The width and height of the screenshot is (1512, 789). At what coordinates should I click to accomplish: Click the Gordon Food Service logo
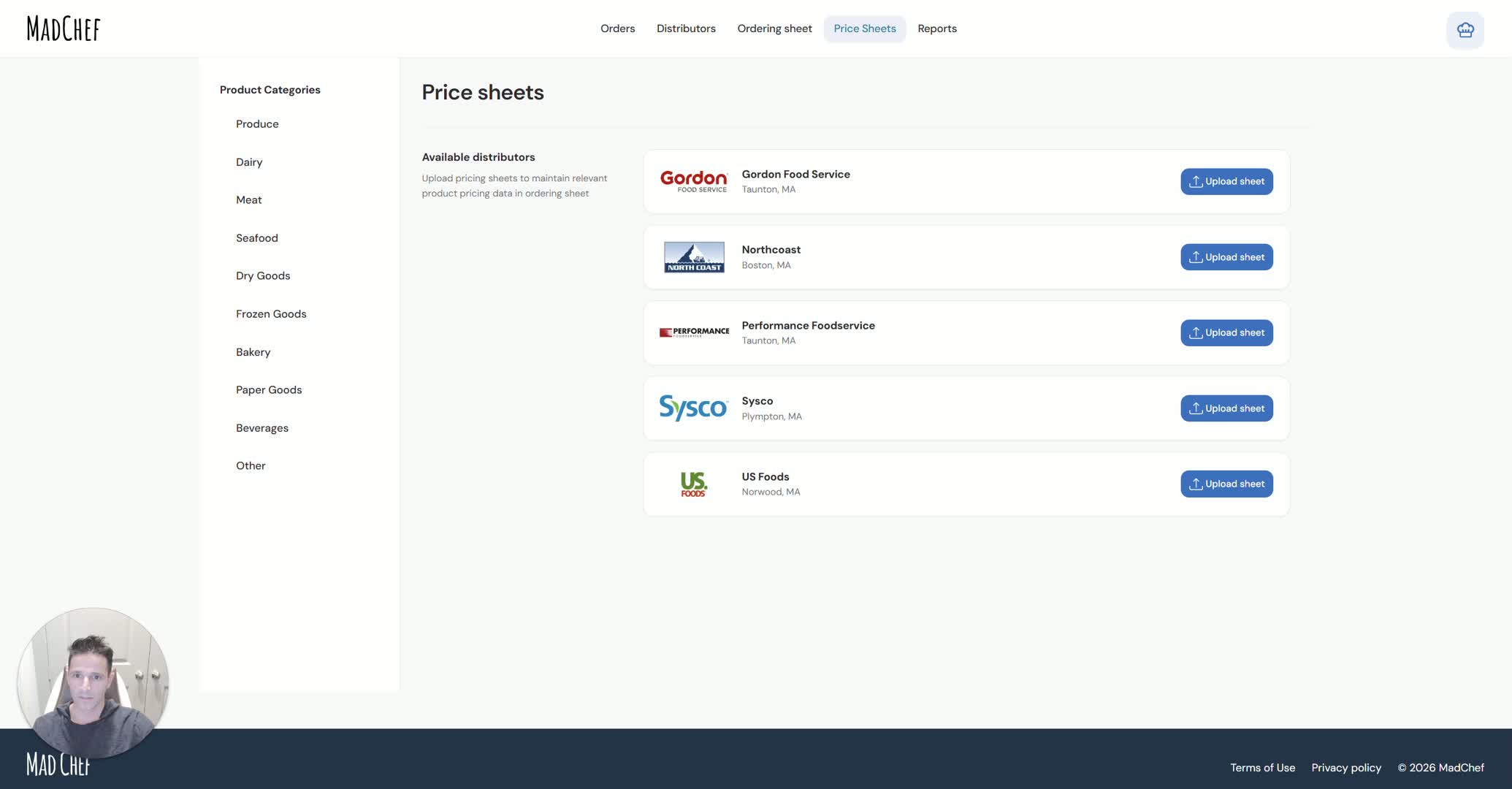(694, 181)
